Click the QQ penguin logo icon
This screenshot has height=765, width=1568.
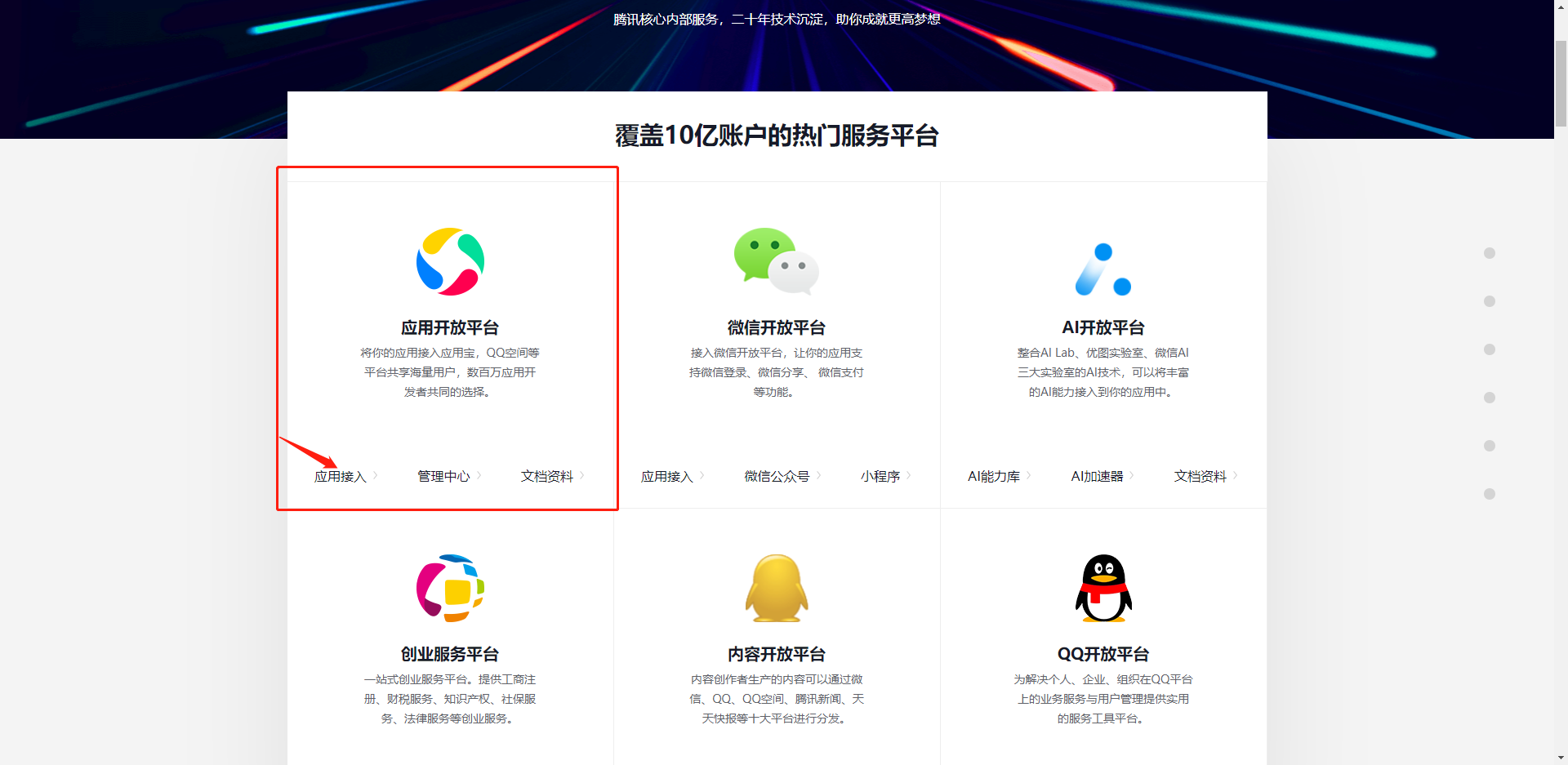point(1103,588)
